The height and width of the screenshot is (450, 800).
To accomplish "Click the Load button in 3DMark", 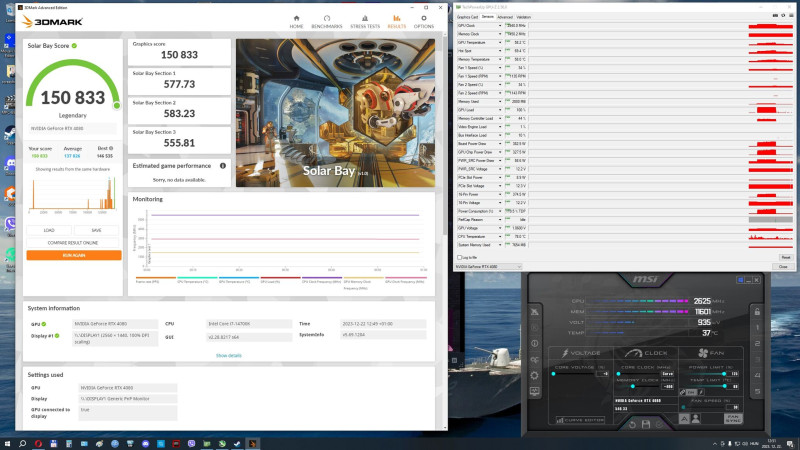I will (x=49, y=230).
